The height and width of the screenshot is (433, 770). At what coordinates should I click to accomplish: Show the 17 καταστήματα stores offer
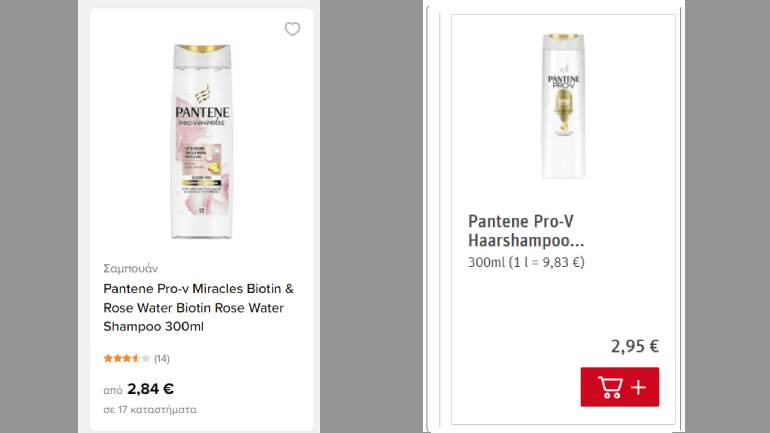tap(150, 409)
